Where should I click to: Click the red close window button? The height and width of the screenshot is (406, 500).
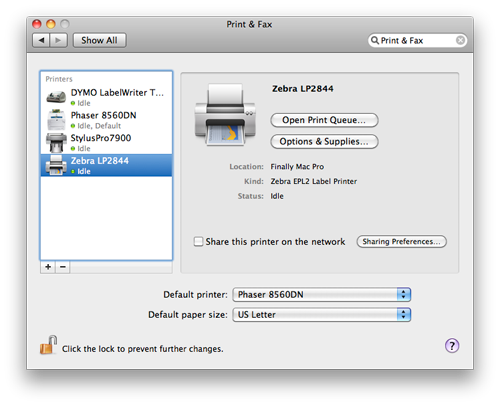pos(37,24)
